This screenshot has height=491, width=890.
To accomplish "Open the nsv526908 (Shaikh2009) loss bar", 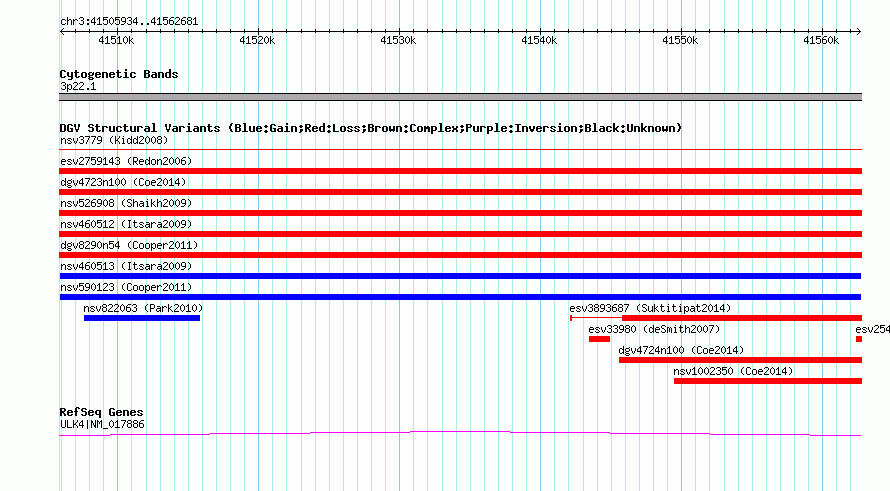I will [x=460, y=213].
